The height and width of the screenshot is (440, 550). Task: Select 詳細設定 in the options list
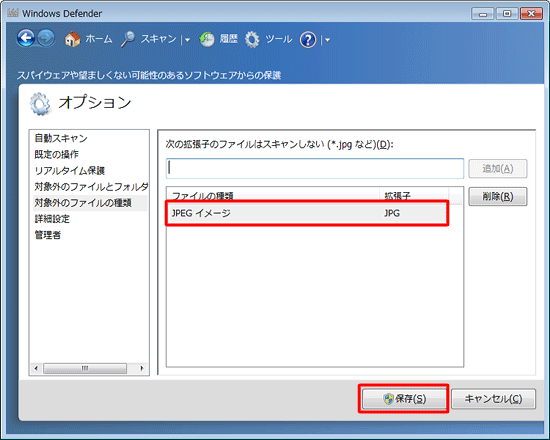pyautogui.click(x=52, y=219)
